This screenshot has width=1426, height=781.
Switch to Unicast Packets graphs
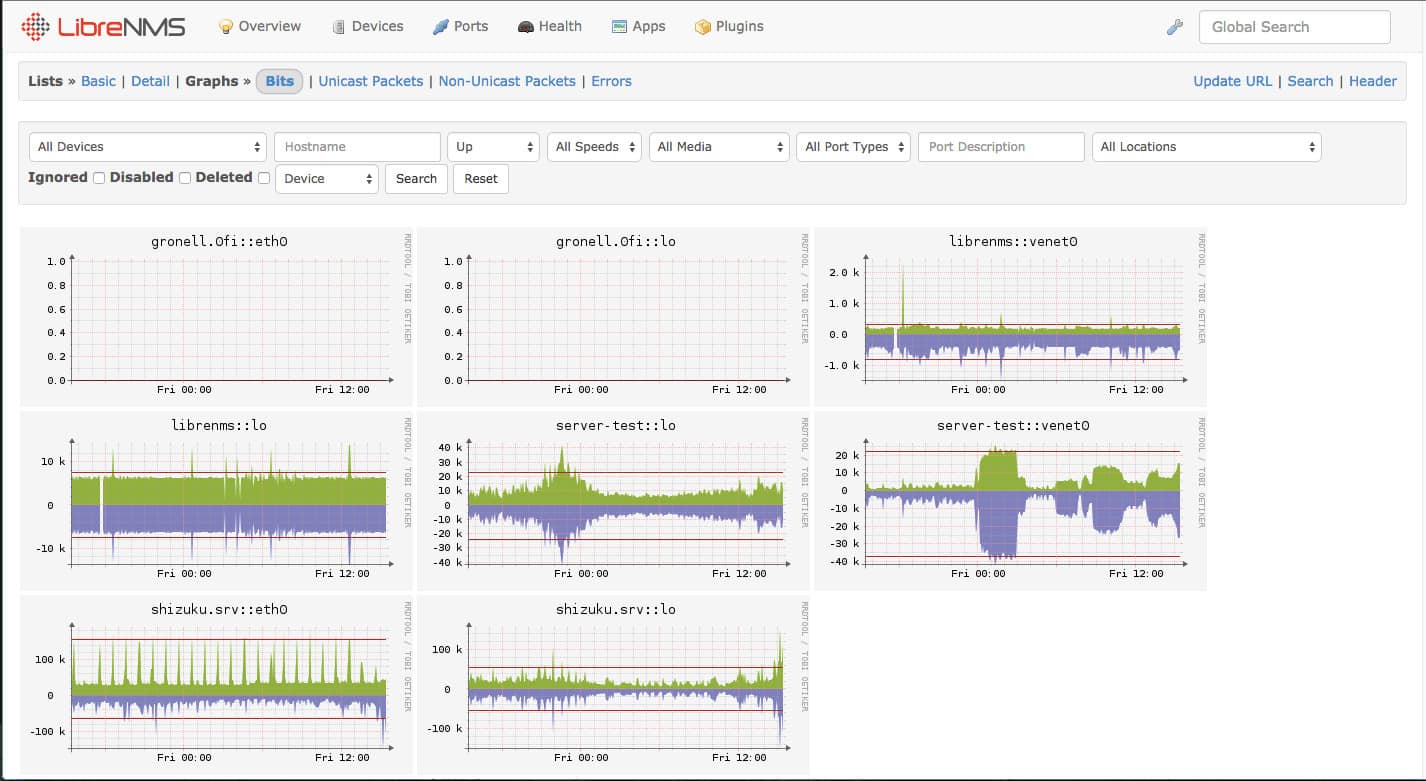[370, 81]
